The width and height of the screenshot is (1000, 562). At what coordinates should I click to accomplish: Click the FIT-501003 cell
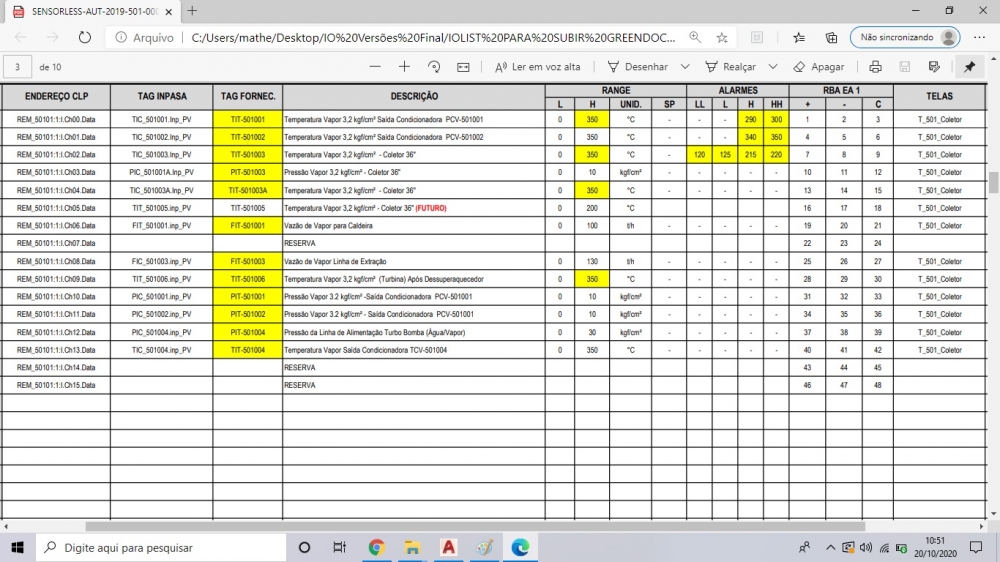pos(247,262)
